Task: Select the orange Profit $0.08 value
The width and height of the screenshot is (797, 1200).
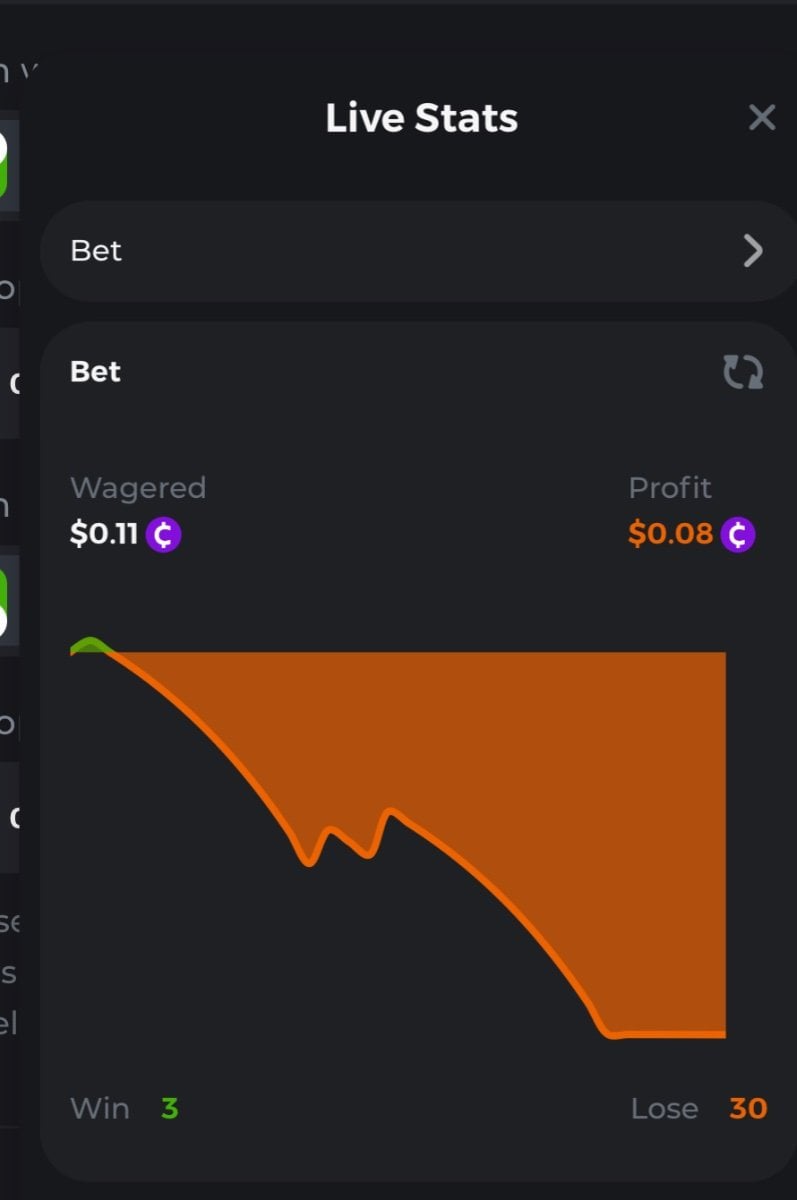Action: pos(670,534)
